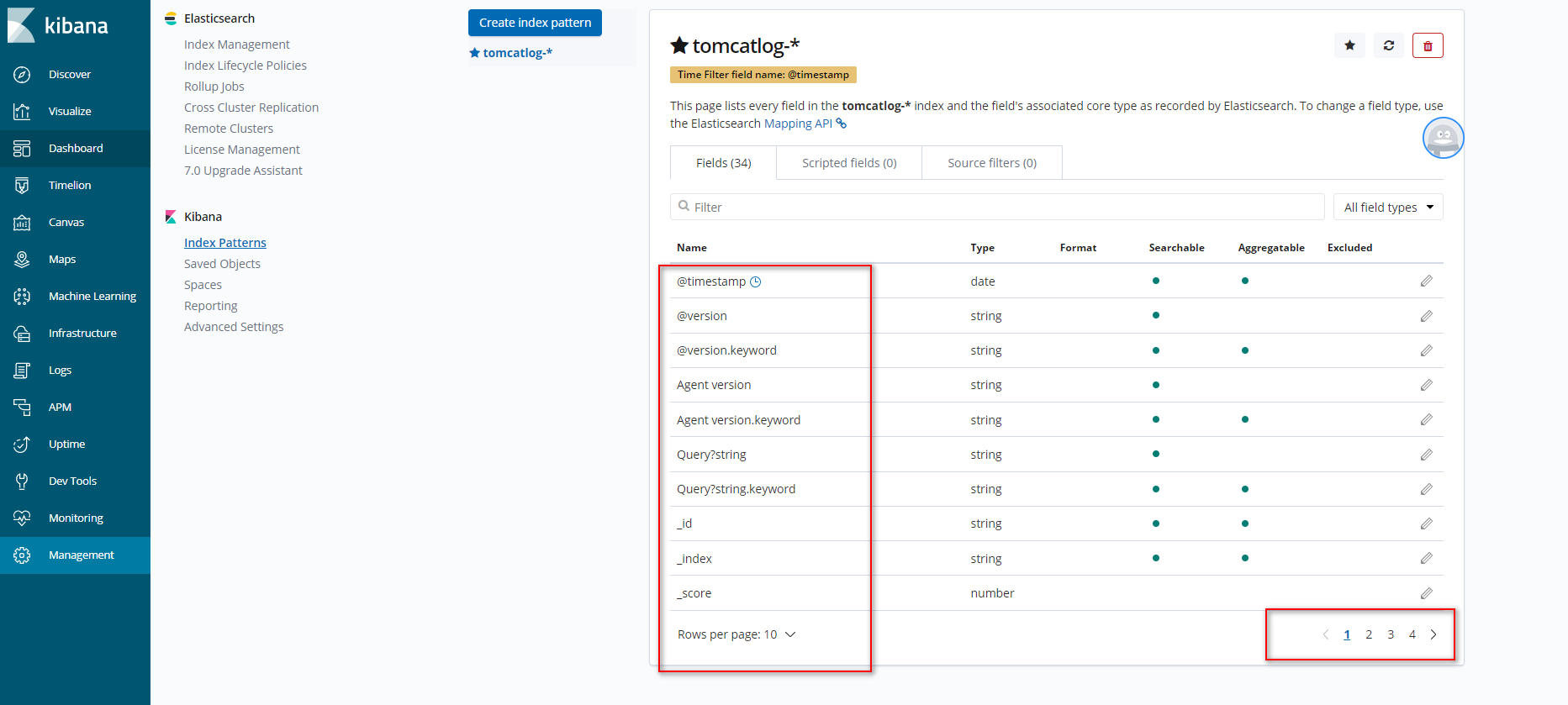This screenshot has width=1568, height=705.
Task: Open Index Lifecycle Policies
Action: coord(245,66)
